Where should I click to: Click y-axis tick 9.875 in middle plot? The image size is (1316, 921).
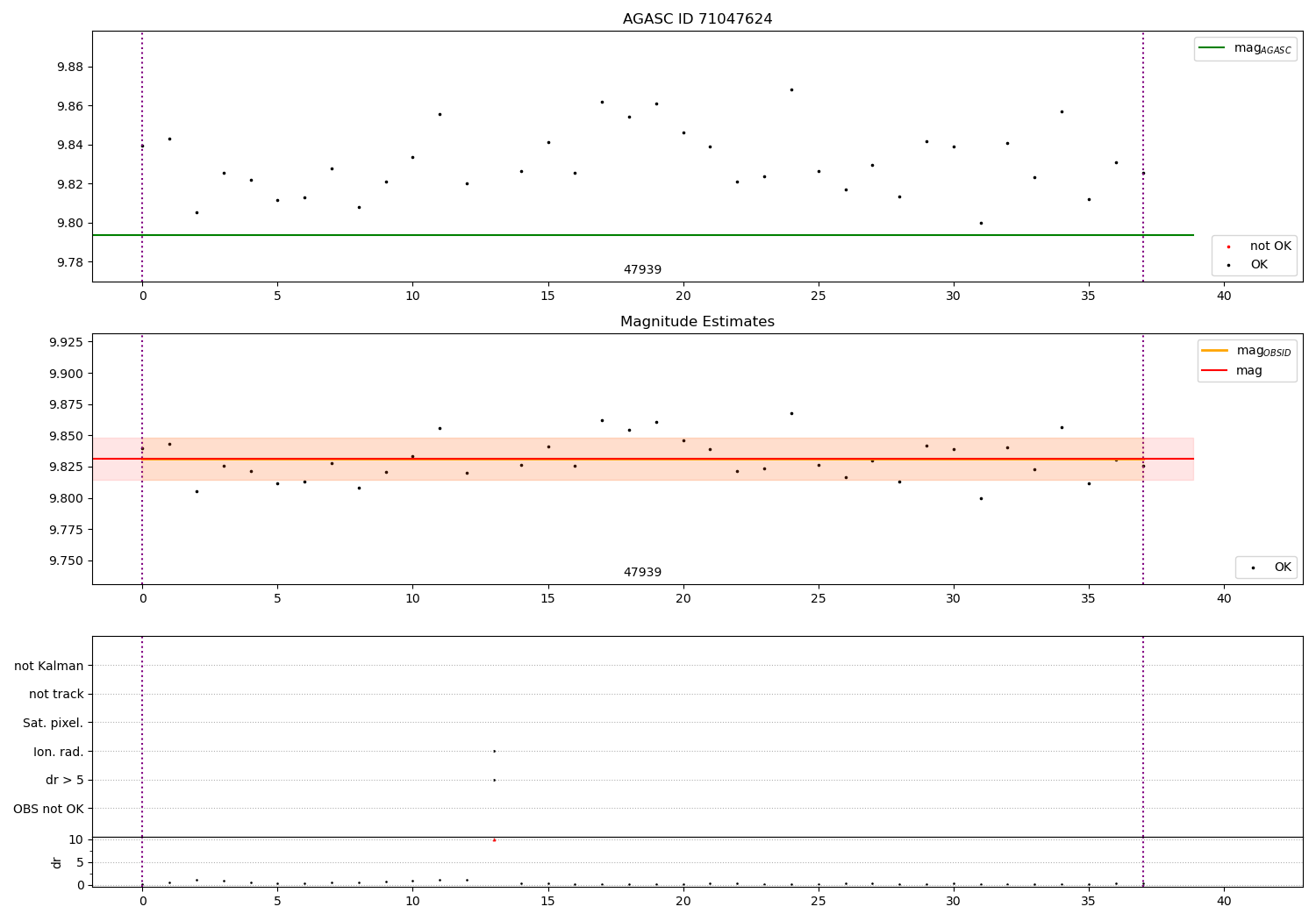click(67, 405)
